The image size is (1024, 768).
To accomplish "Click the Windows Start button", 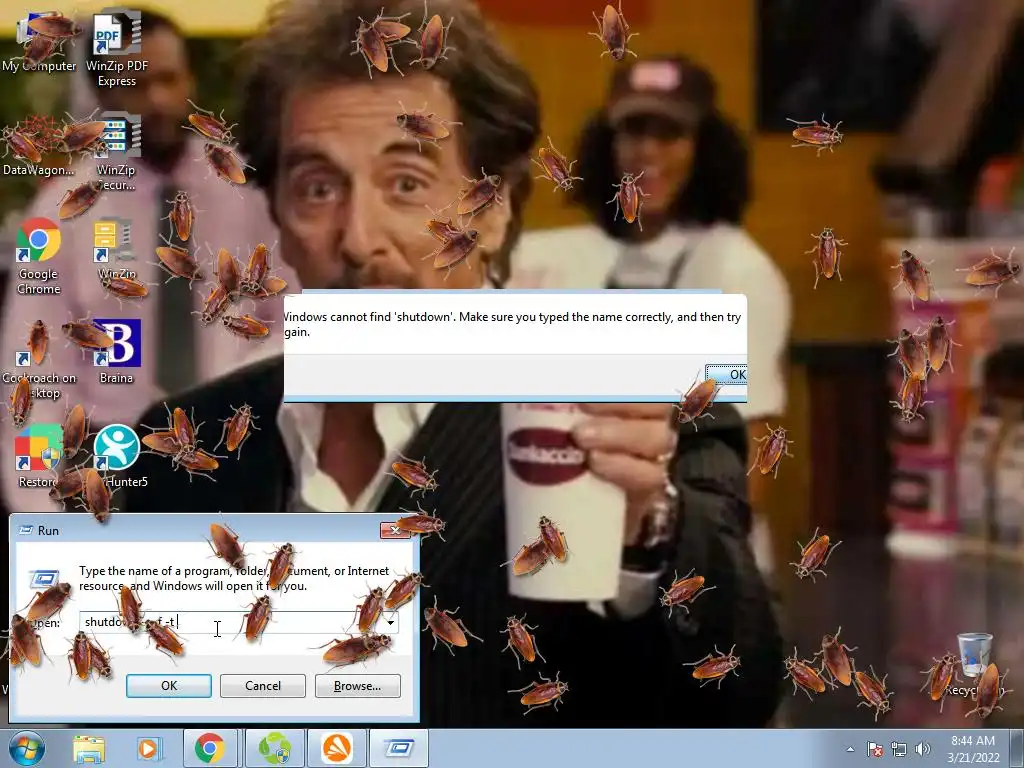I will pyautogui.click(x=27, y=748).
